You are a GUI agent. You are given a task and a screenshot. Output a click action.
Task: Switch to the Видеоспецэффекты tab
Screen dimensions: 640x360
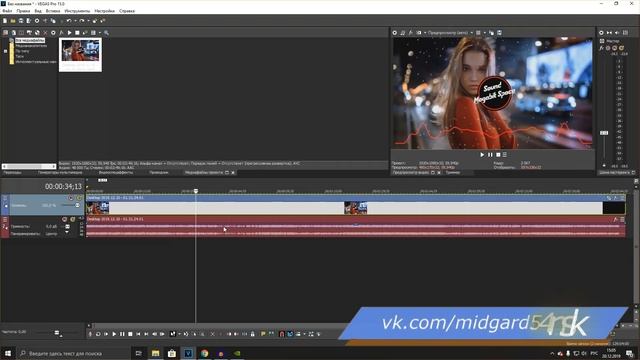tap(116, 173)
